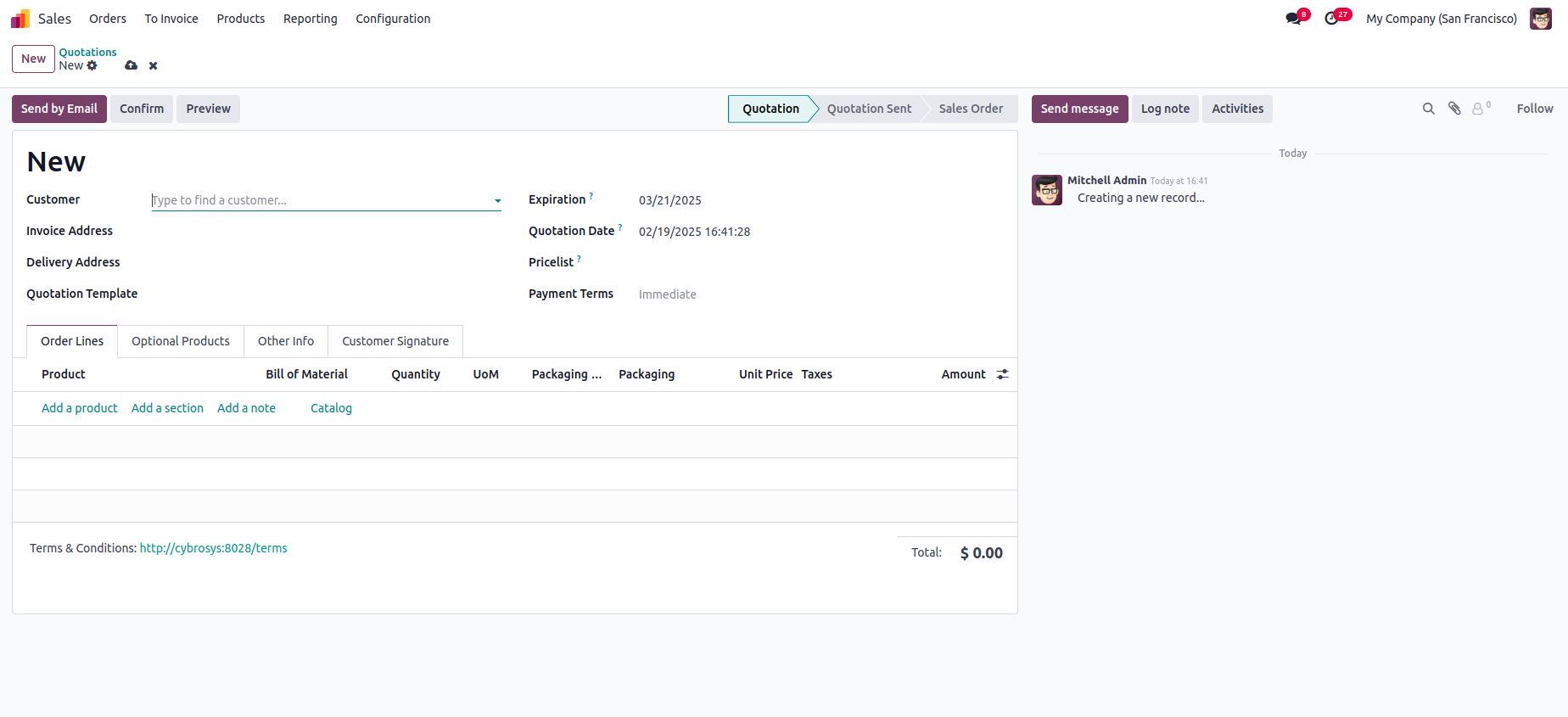This screenshot has width=1568, height=717.
Task: Click the Add a product link
Action: 80,408
